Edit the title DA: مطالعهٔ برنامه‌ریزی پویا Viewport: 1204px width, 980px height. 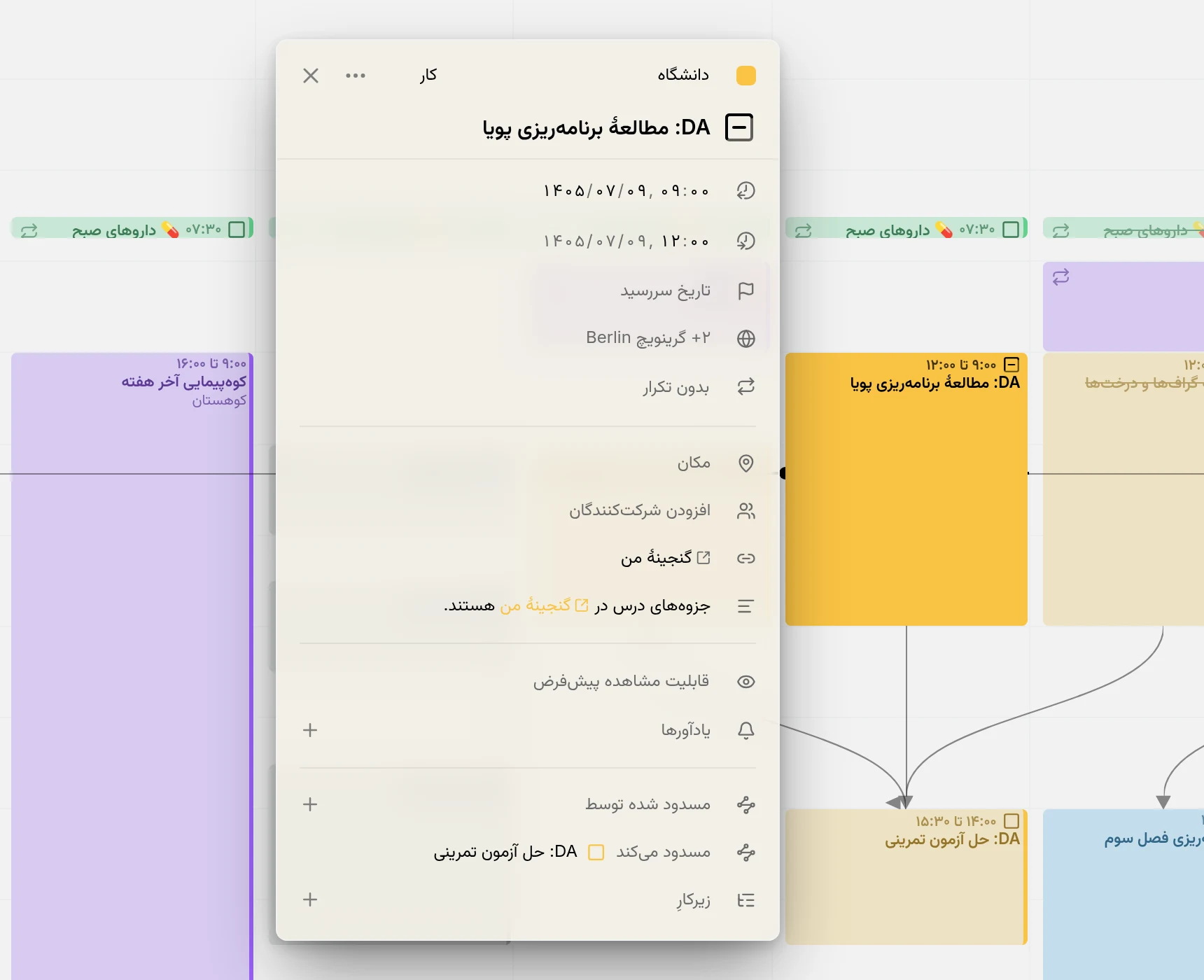pyautogui.click(x=596, y=127)
